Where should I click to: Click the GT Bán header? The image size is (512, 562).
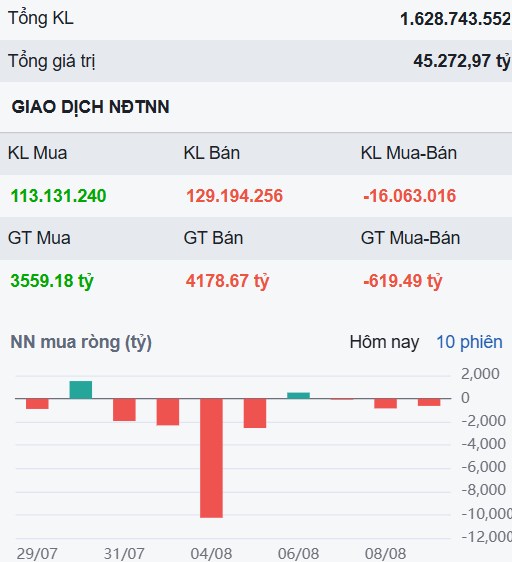coord(213,238)
